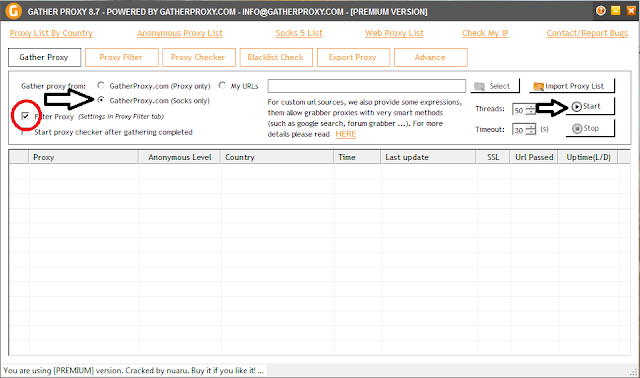Open the help question-mark icon in title bar

[x=600, y=11]
